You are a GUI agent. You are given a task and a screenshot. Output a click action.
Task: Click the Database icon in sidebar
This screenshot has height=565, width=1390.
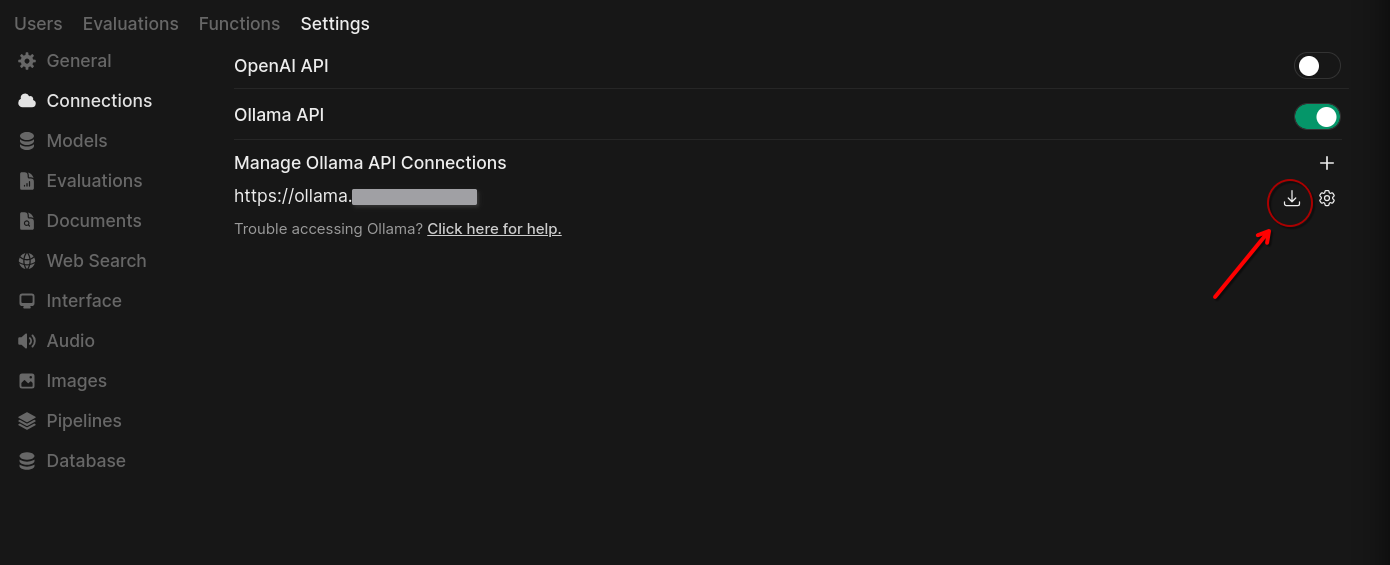coord(27,461)
